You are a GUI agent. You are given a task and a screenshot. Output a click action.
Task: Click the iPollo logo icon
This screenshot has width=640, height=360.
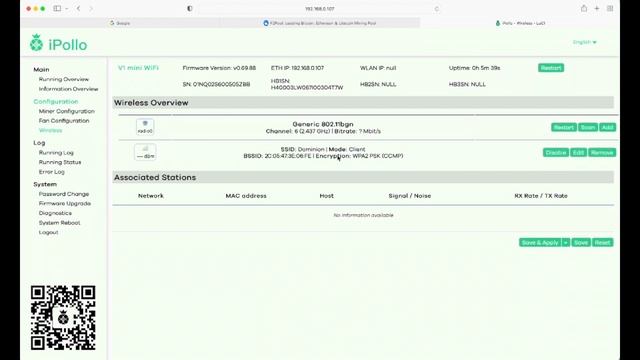[x=36, y=43]
